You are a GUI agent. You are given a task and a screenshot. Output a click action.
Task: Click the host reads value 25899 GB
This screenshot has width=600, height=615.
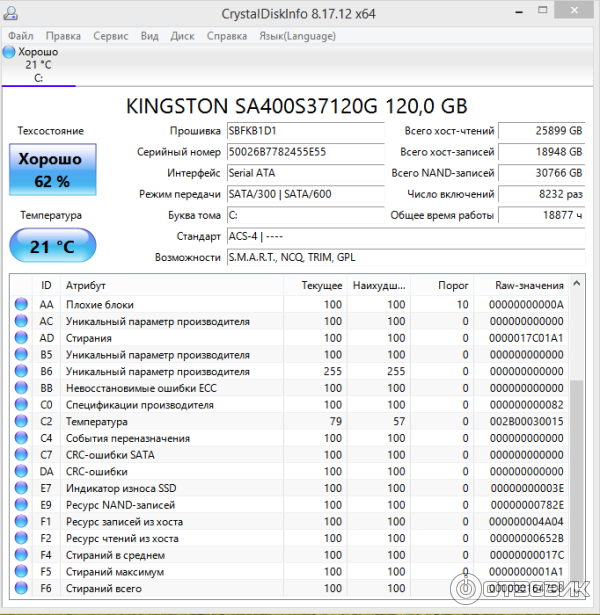click(542, 131)
